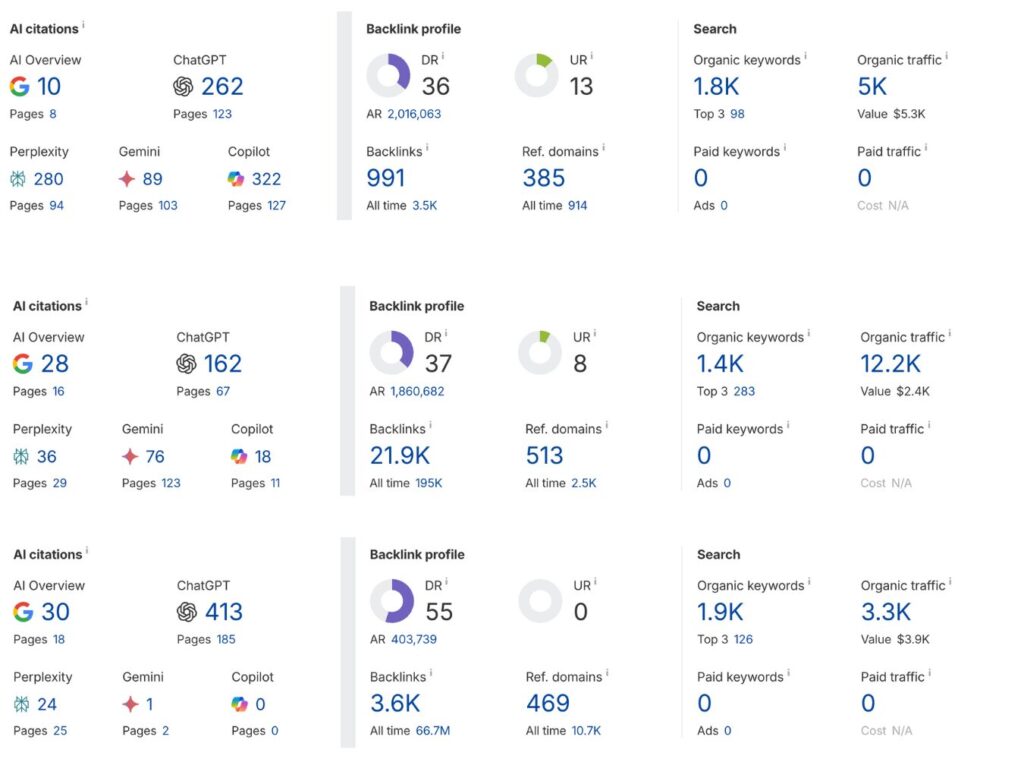Click the Copilot icon beside 18
The image size is (1024, 759).
239,456
